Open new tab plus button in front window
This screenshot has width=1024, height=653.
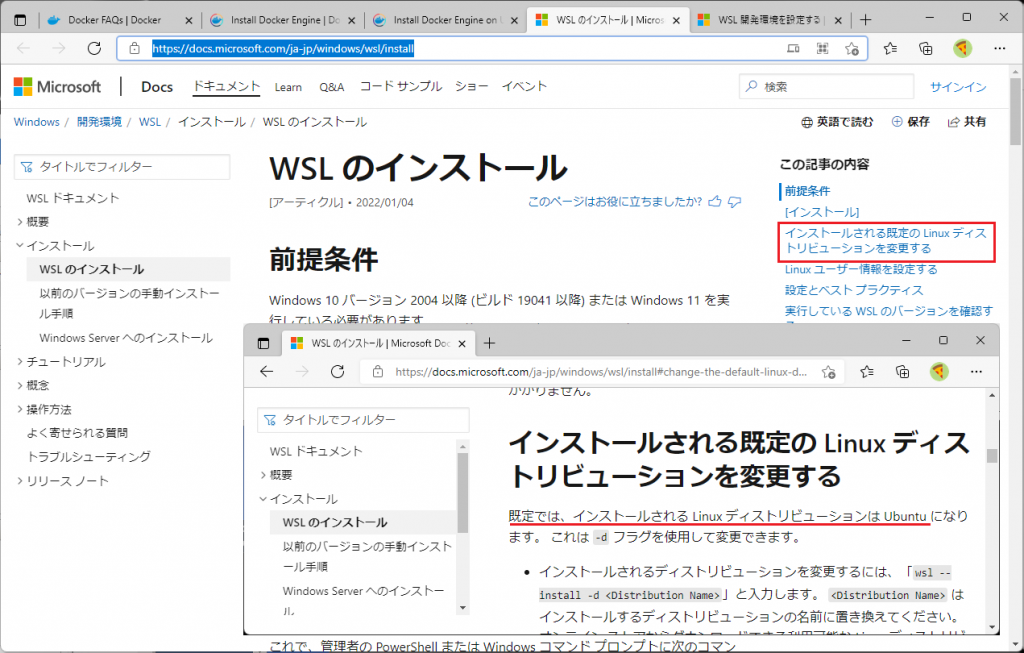coord(489,343)
